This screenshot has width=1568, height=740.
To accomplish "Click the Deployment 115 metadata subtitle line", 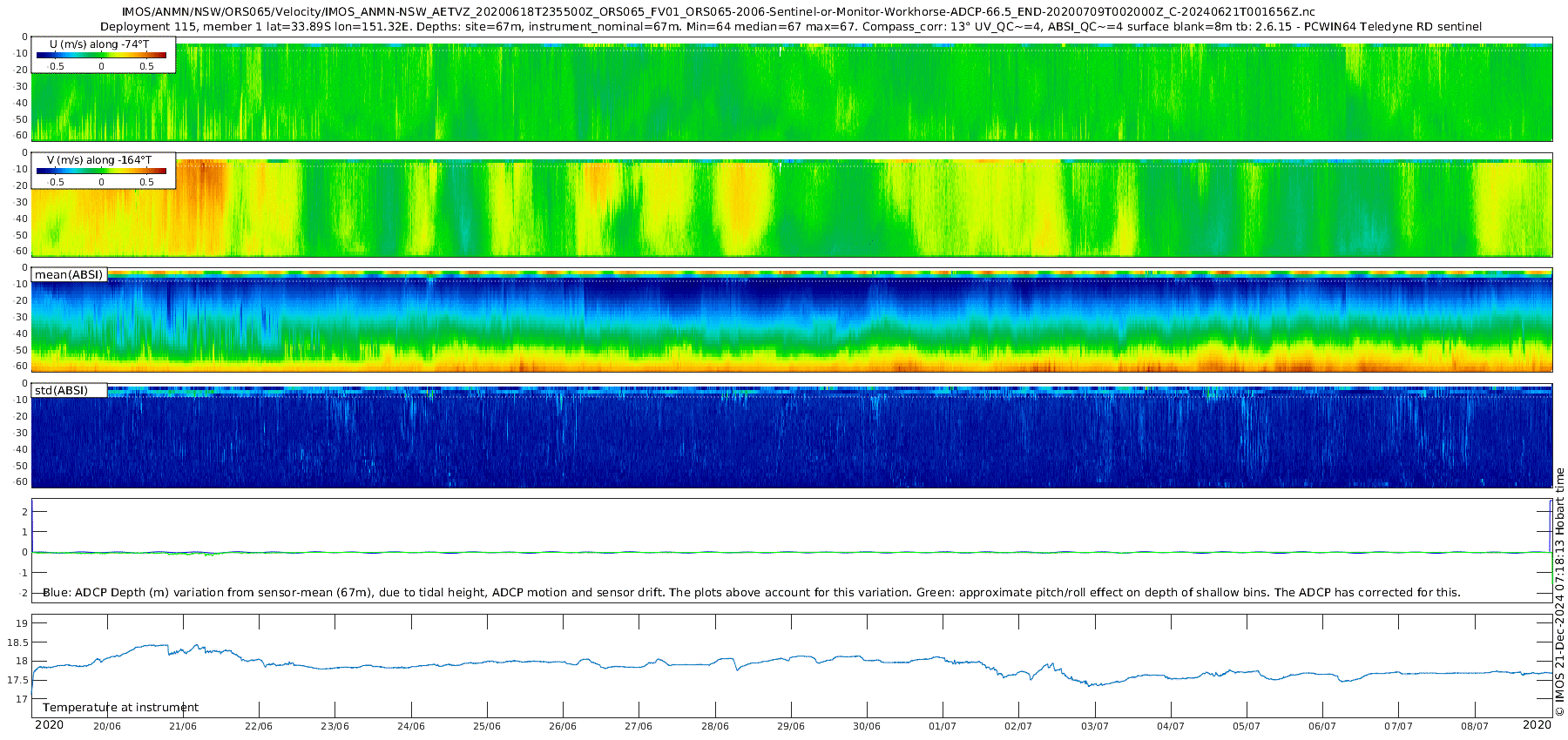I will [790, 27].
